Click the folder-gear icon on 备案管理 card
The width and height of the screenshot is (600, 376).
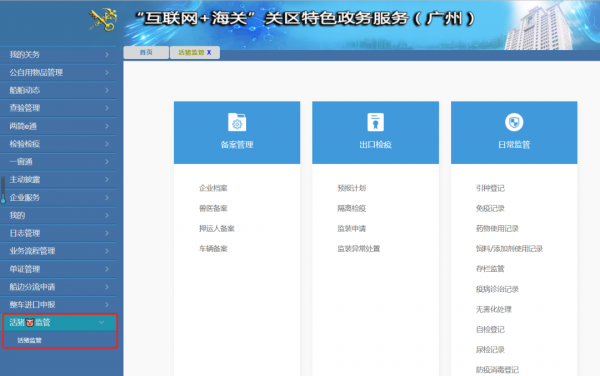[x=237, y=122]
